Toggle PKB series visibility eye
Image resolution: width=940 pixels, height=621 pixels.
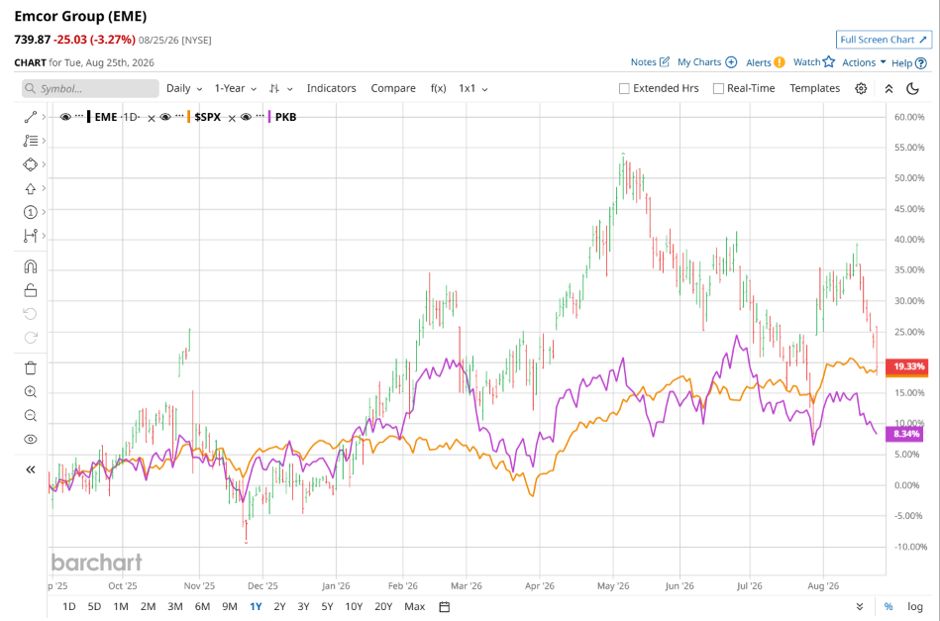click(246, 117)
